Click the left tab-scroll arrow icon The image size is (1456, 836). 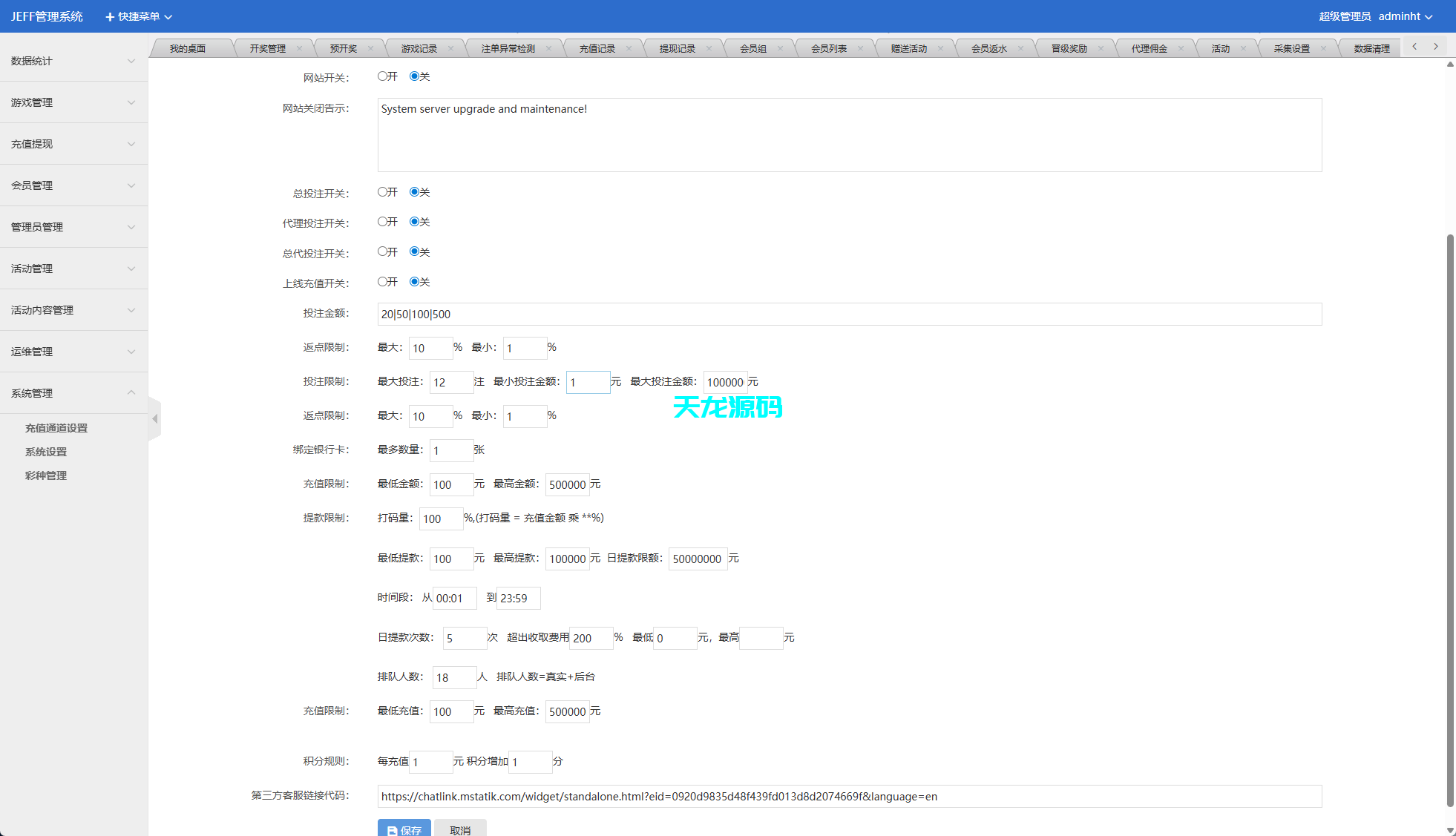[1414, 46]
